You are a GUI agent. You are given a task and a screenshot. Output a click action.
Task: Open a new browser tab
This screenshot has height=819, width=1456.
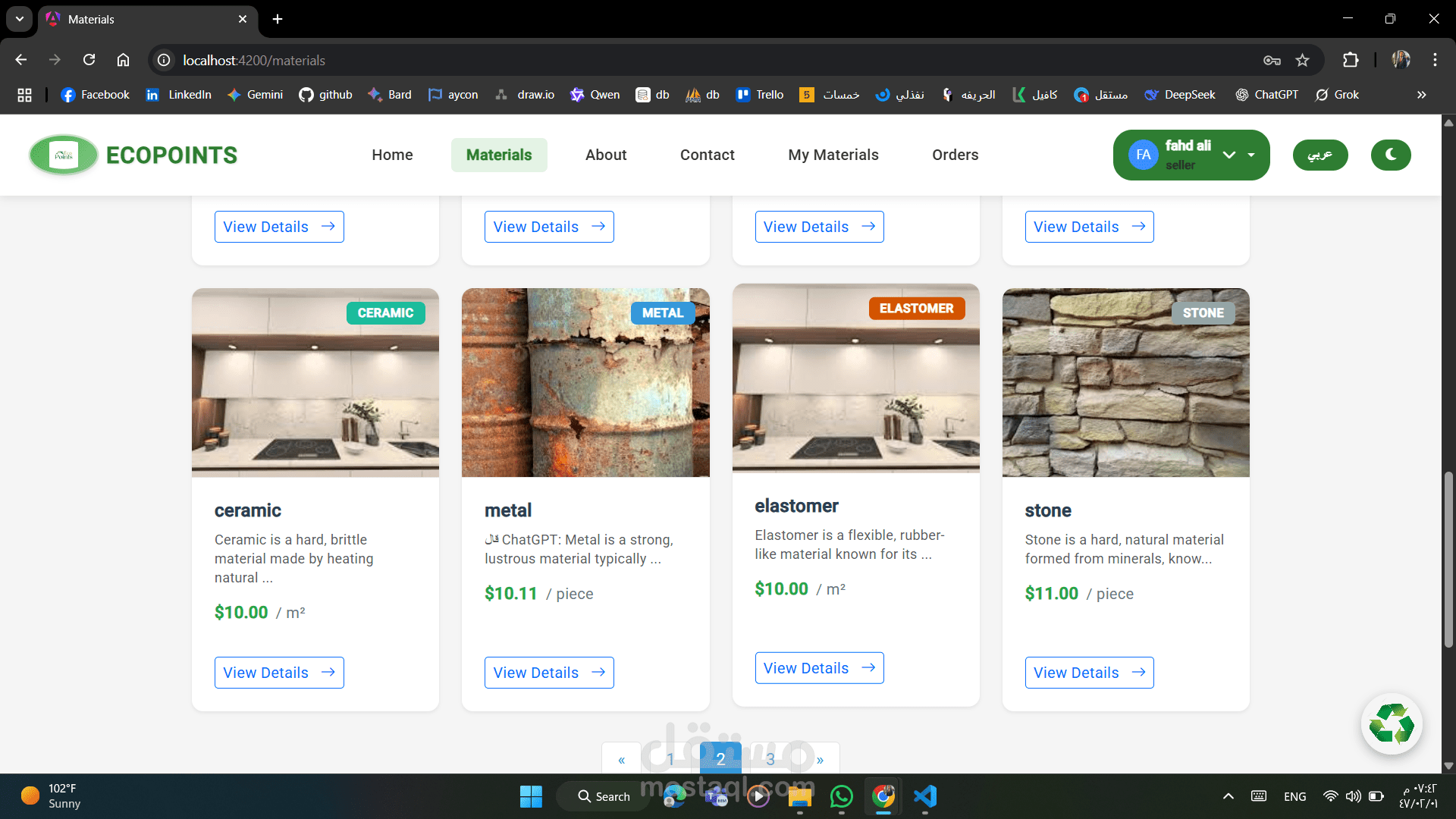coord(278,19)
